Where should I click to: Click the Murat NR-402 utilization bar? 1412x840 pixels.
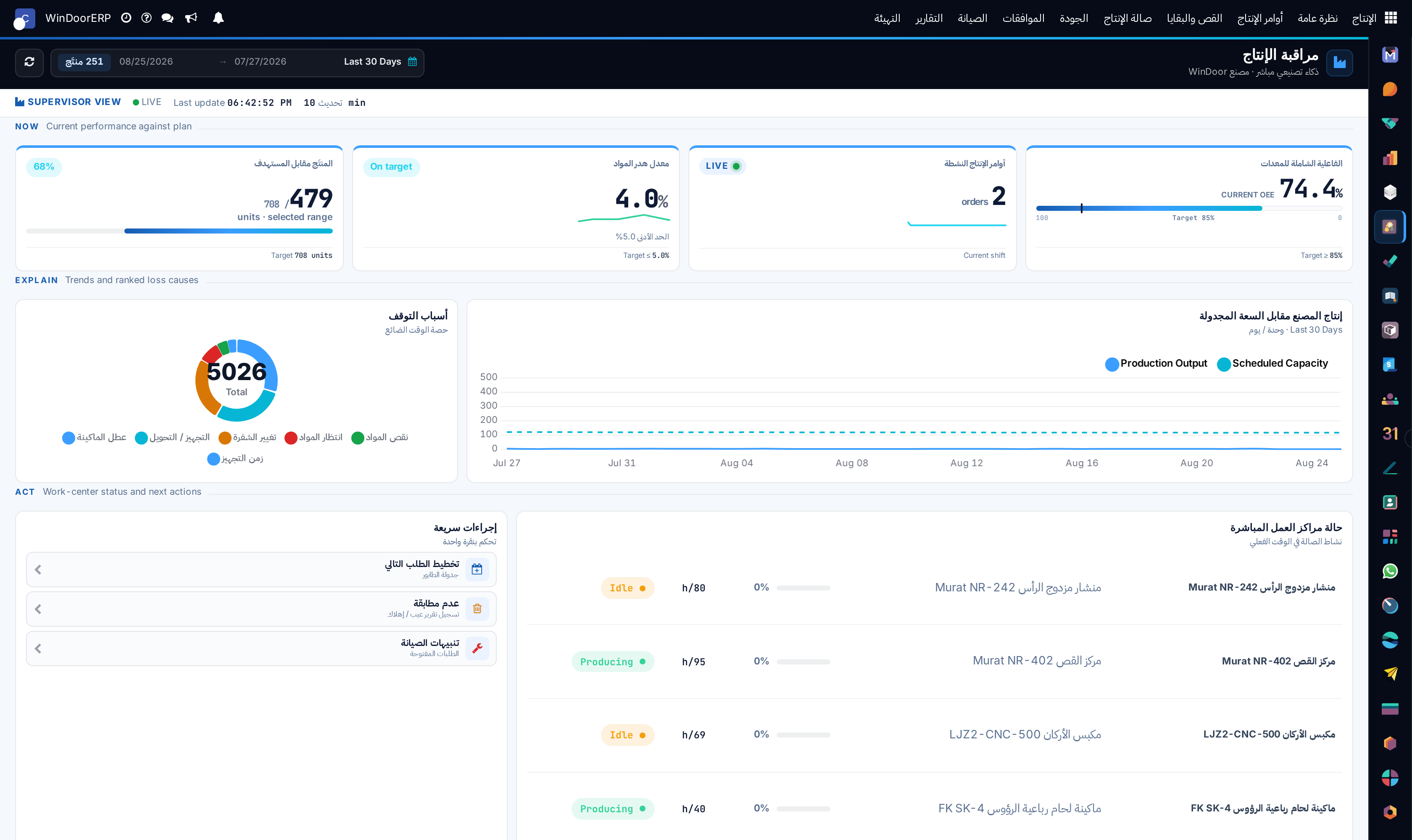coord(803,661)
